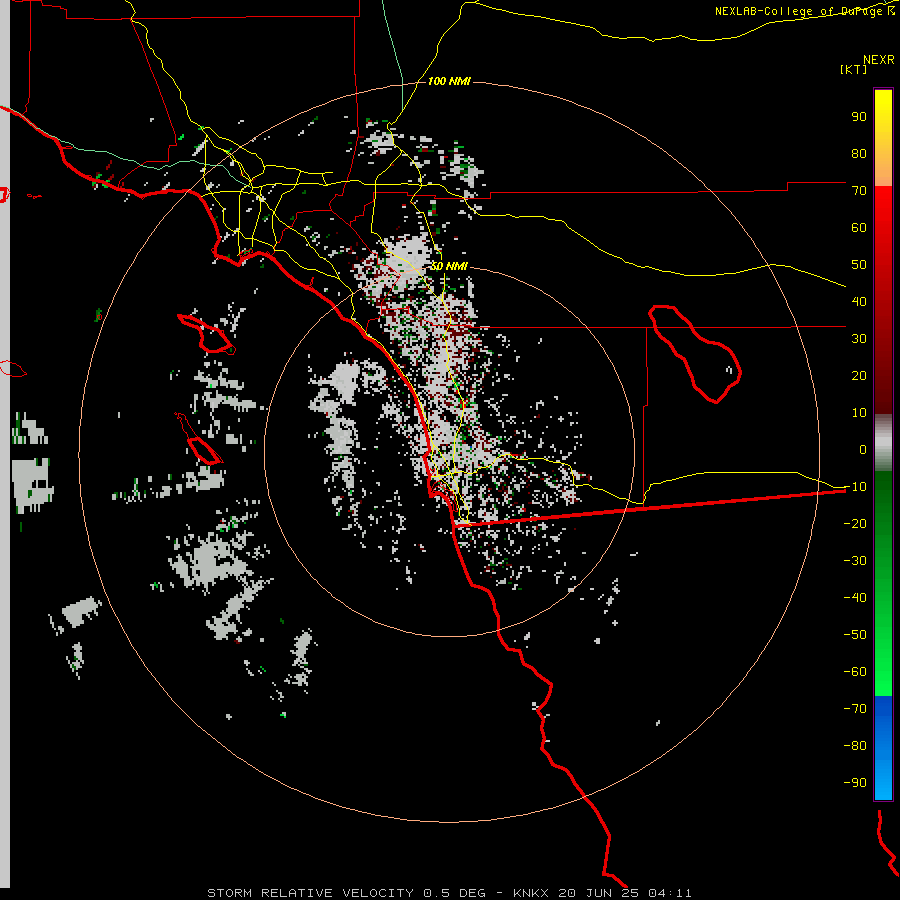Click the 60 value on the velocity scale
This screenshot has height=900, width=900.
click(859, 228)
